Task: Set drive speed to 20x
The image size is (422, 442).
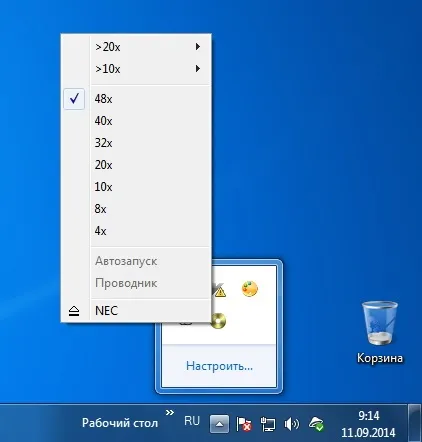Action: coord(136,165)
